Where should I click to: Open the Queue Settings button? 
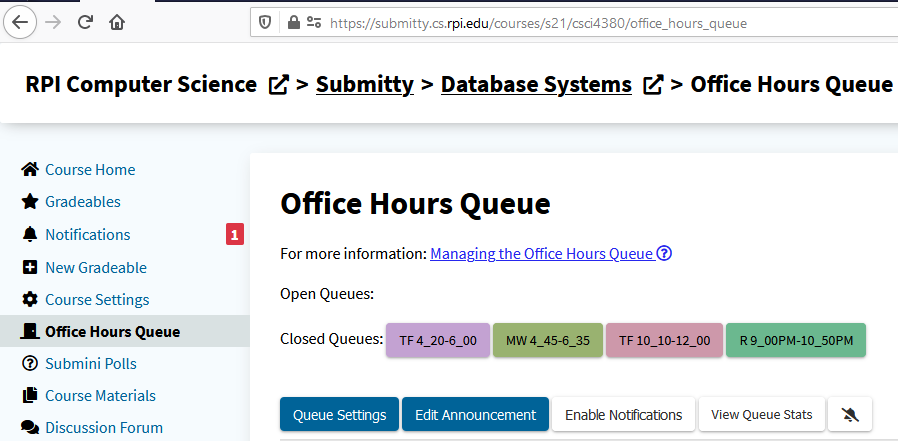point(339,415)
